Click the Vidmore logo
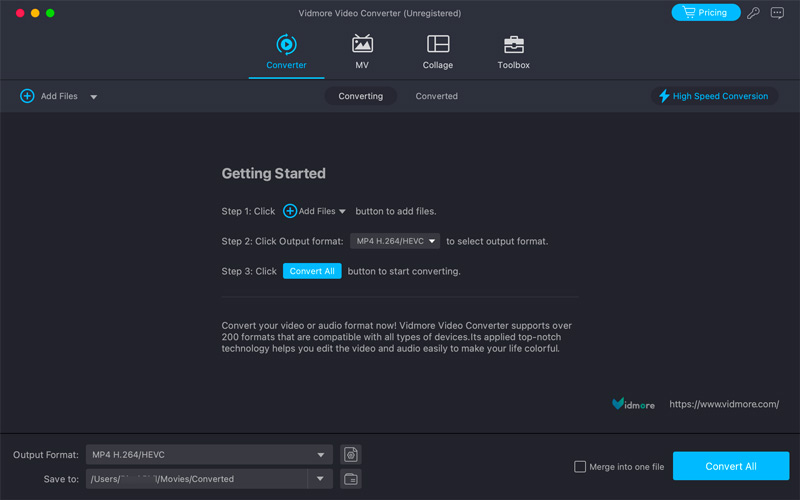Image resolution: width=800 pixels, height=500 pixels. (x=633, y=404)
